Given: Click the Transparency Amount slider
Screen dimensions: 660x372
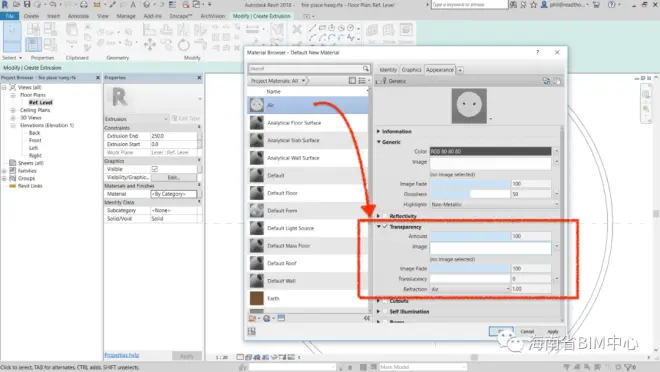Looking at the screenshot, I should pos(470,236).
